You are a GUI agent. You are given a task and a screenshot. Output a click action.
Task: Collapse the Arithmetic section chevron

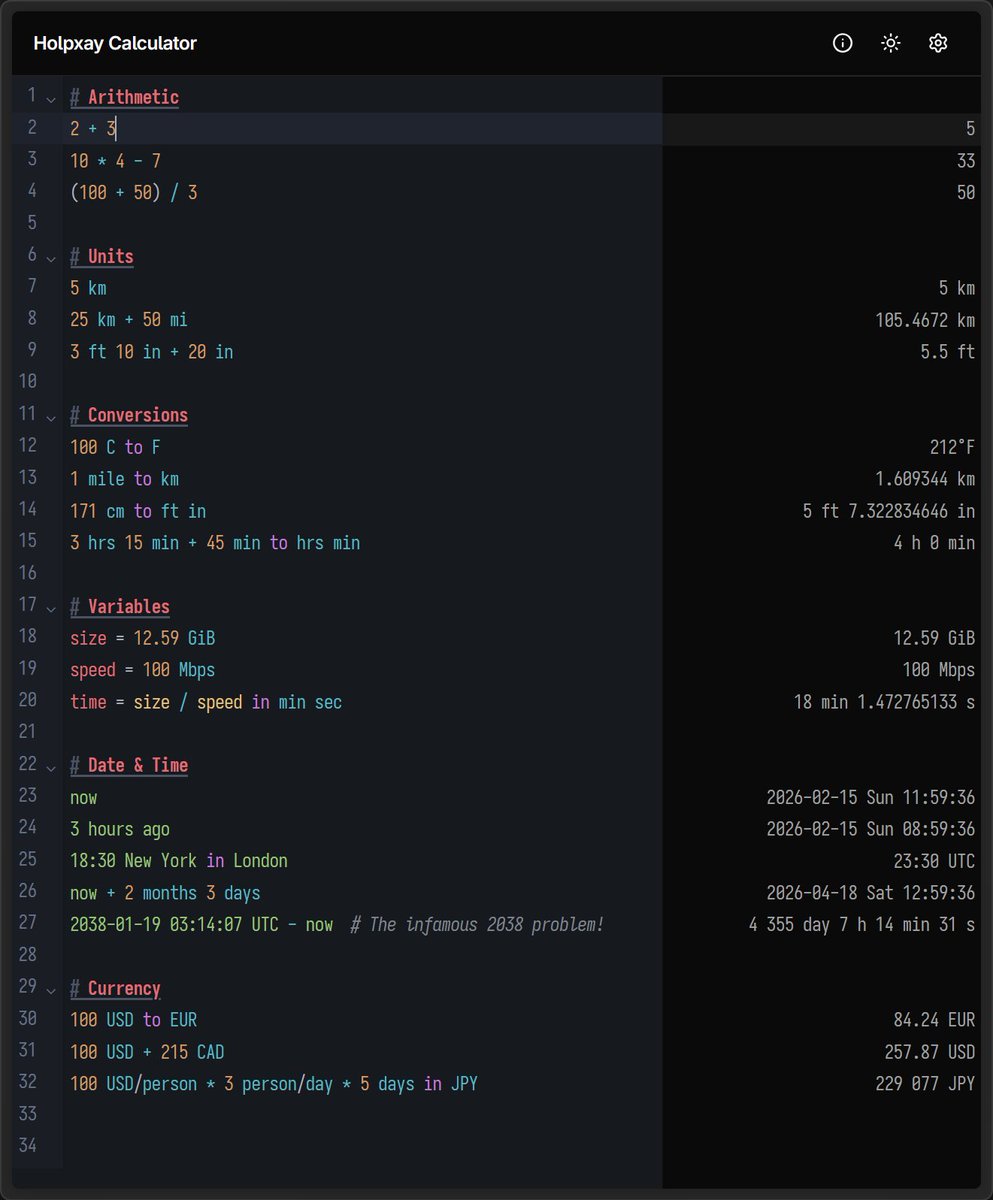51,98
